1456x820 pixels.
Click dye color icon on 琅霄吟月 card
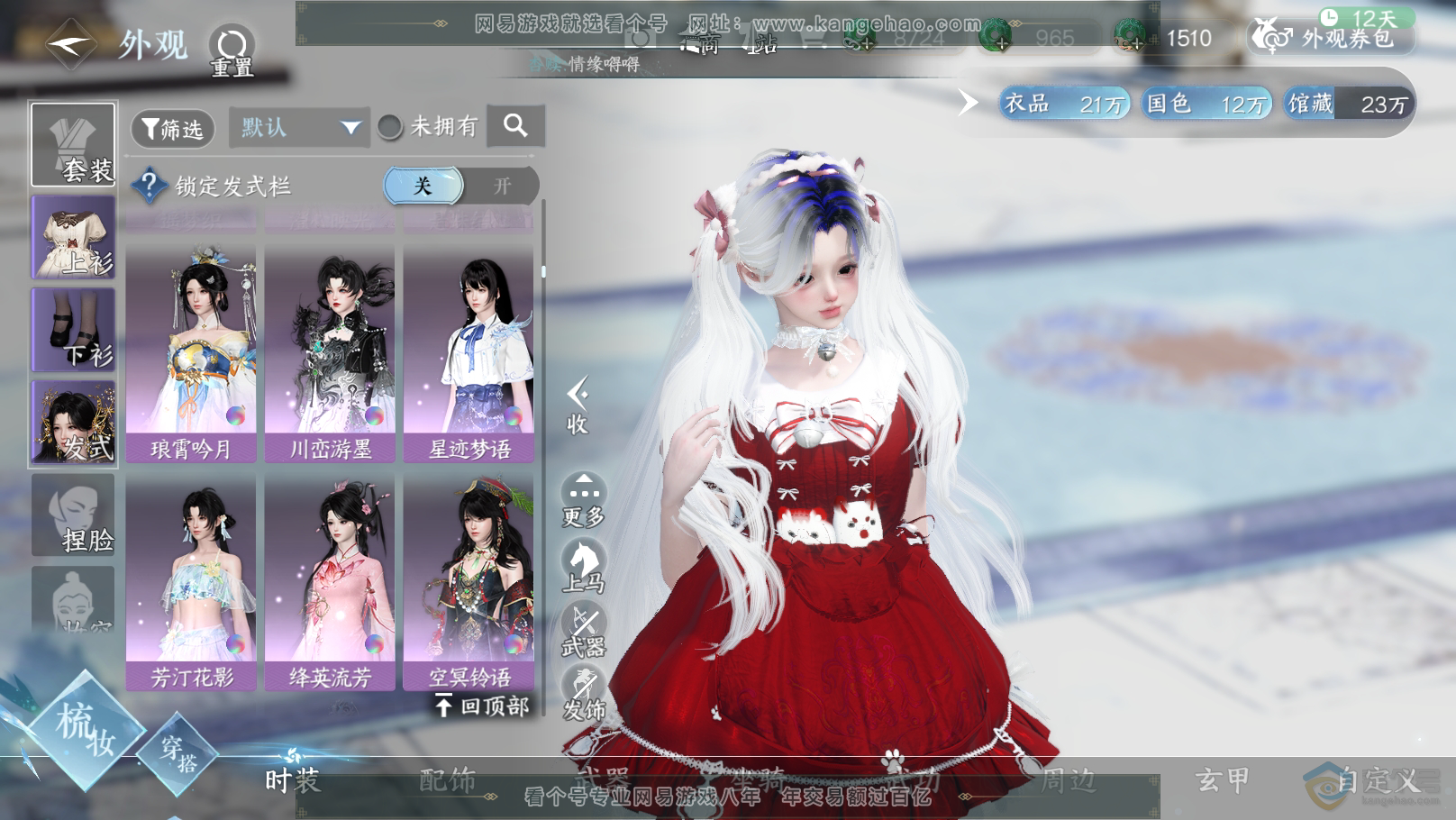[235, 416]
